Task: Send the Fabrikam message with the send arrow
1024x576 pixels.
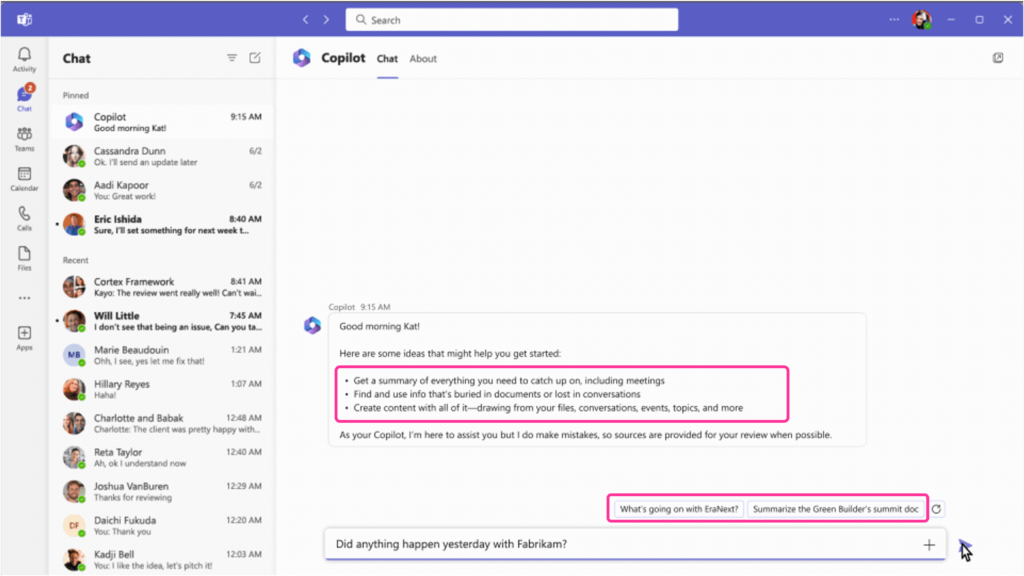Action: pos(964,545)
